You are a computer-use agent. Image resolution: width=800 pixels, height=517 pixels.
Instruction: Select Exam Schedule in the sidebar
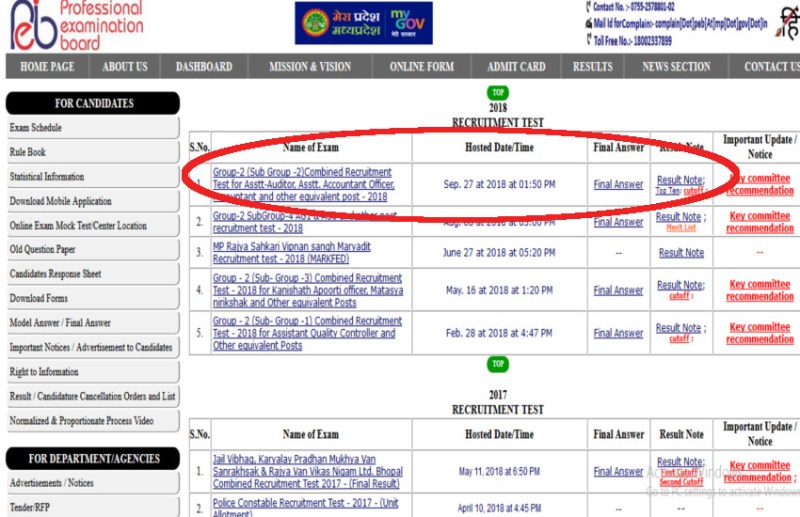point(36,128)
